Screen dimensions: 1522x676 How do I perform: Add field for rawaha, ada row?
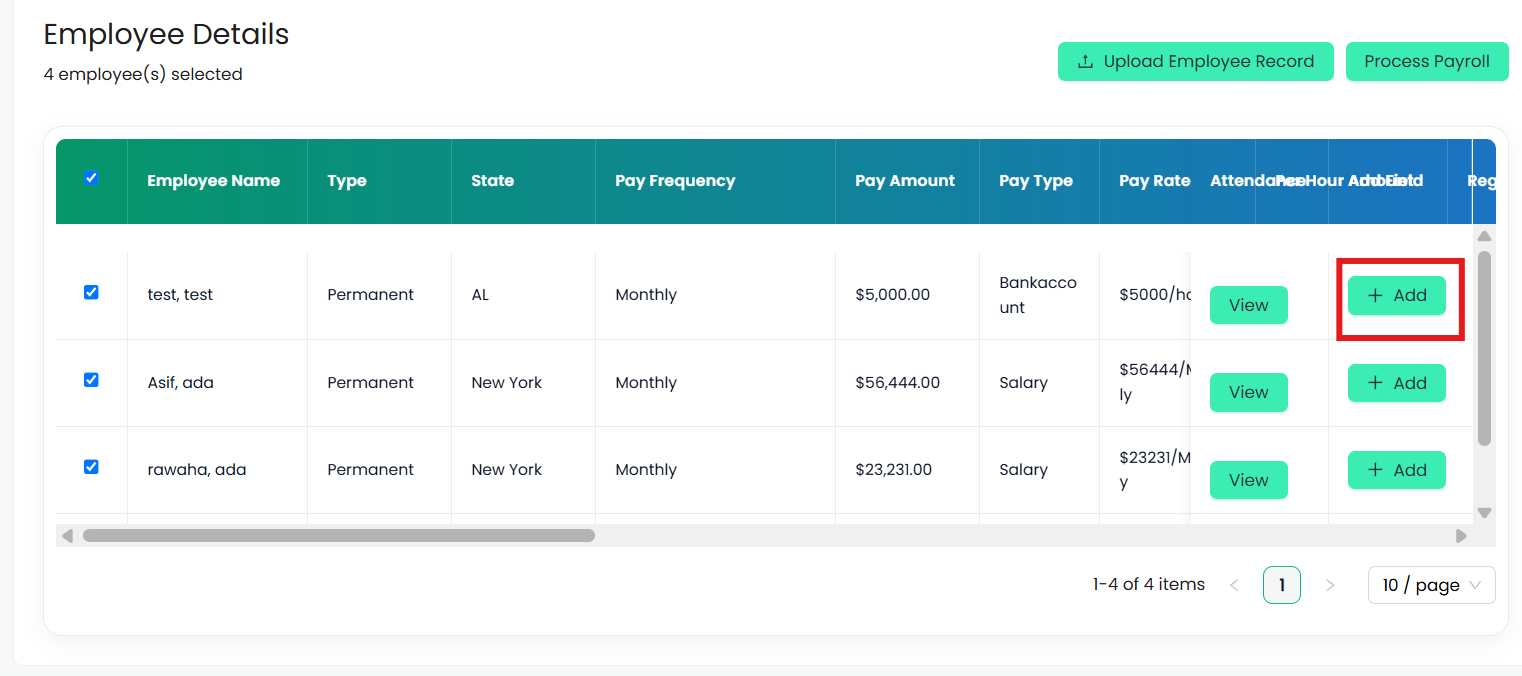coord(1397,470)
